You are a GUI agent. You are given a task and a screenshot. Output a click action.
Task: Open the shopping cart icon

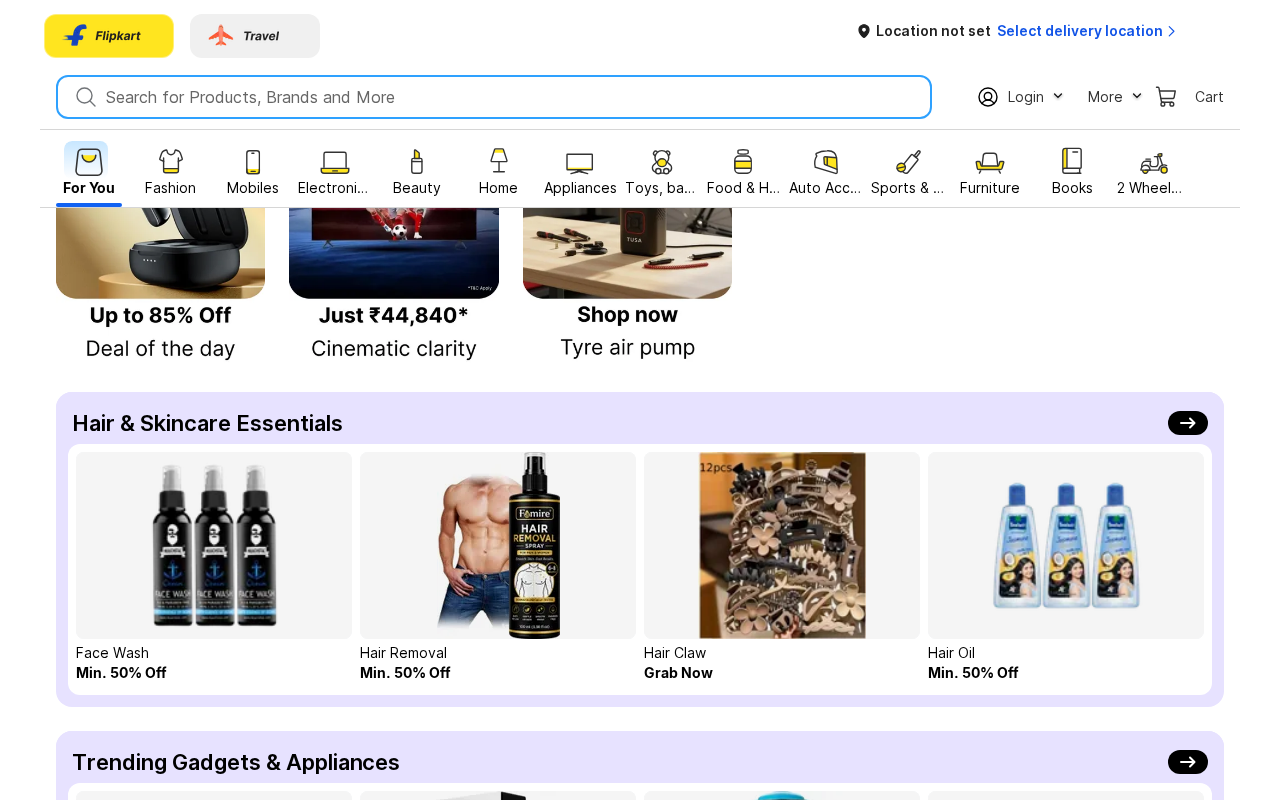click(x=1166, y=97)
